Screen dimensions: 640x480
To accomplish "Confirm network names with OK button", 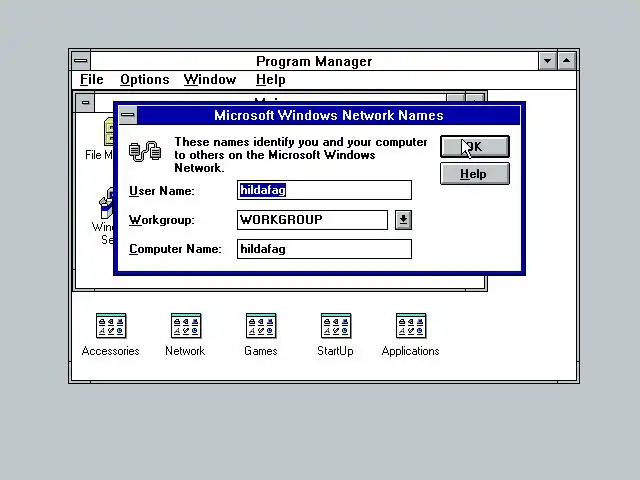I will pos(475,147).
